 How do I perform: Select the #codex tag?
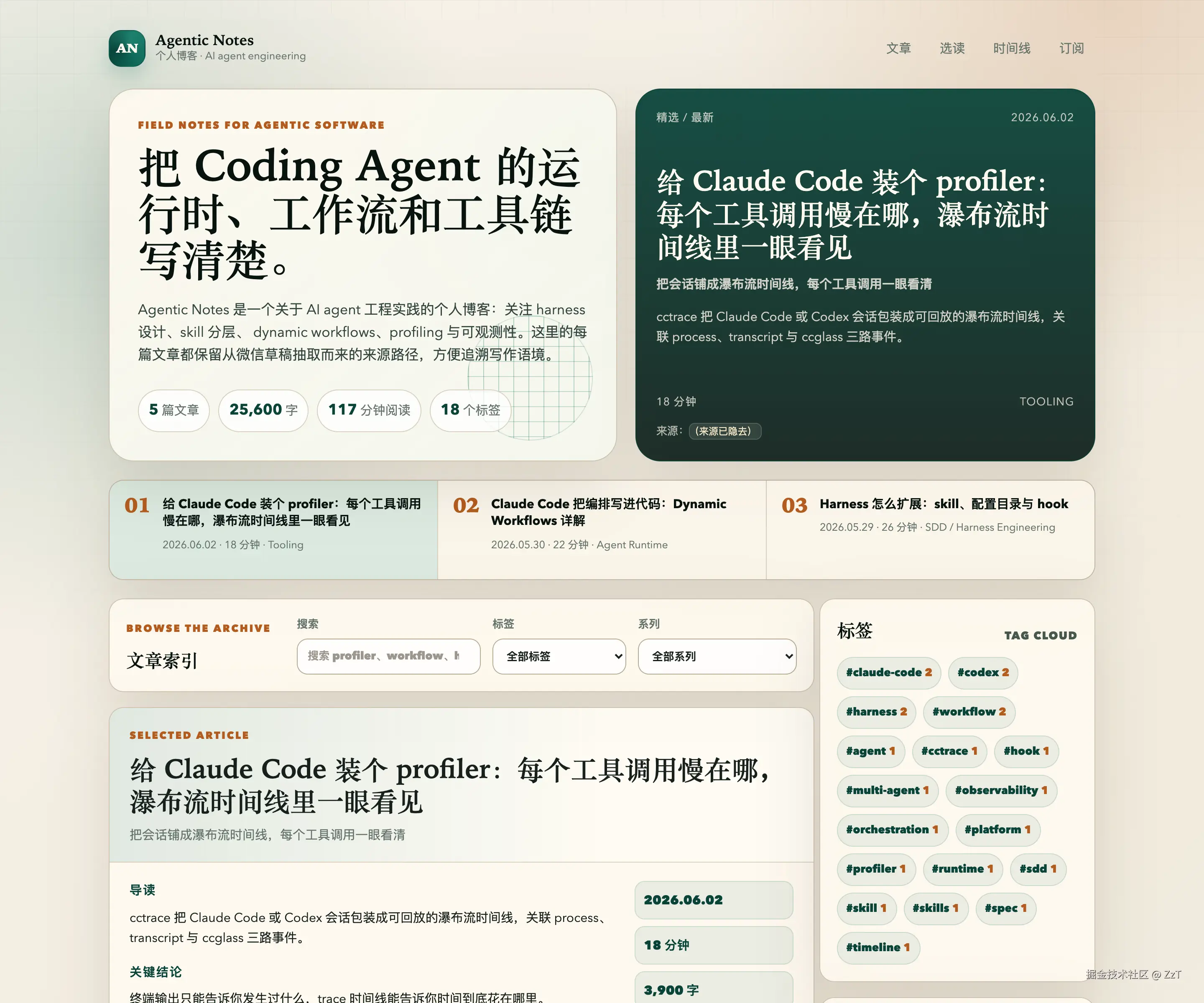click(983, 672)
